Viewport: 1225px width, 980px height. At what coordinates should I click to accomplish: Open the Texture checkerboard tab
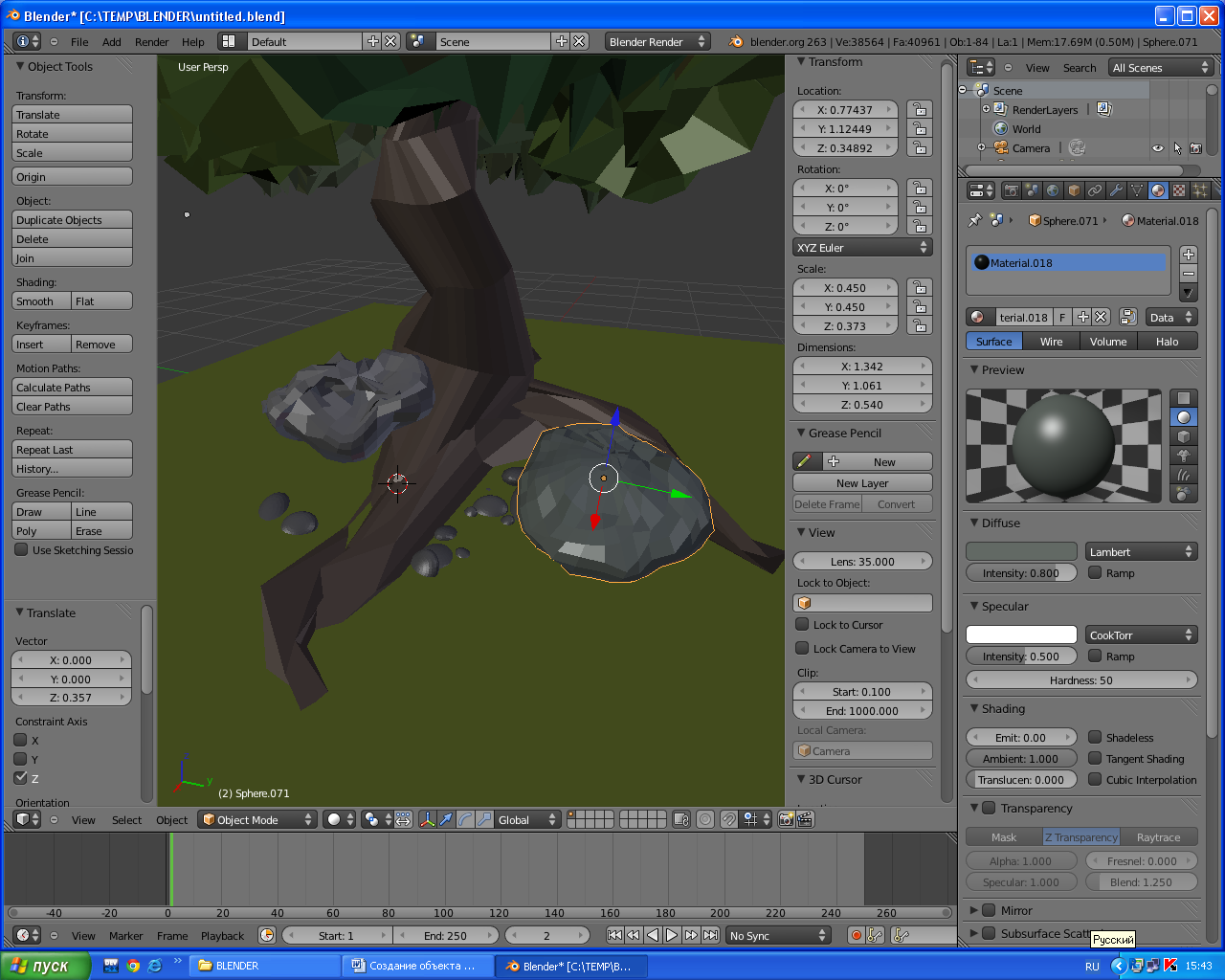click(1179, 190)
